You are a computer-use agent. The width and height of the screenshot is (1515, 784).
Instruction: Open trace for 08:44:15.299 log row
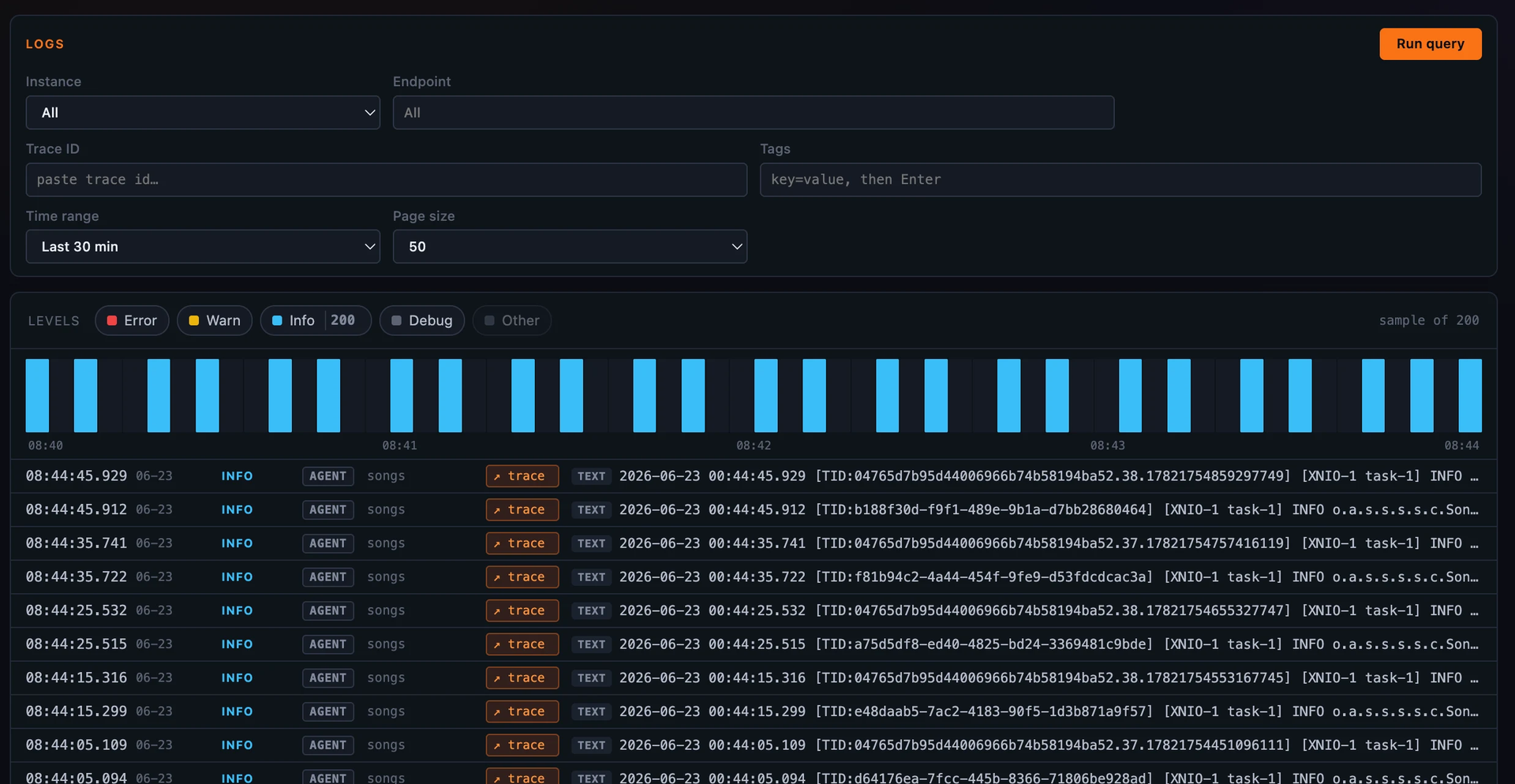tap(522, 711)
